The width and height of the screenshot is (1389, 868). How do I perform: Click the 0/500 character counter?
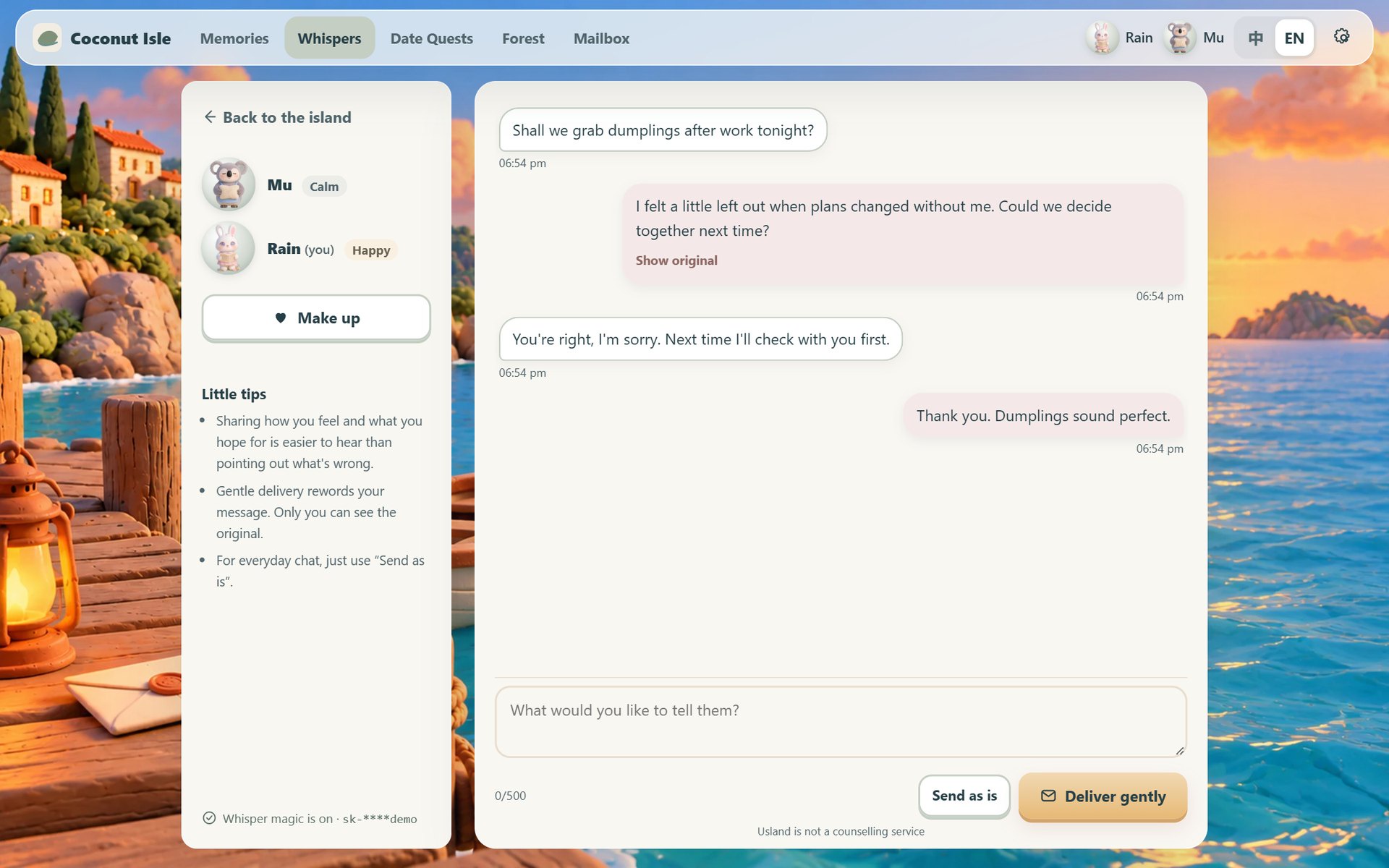tap(510, 796)
